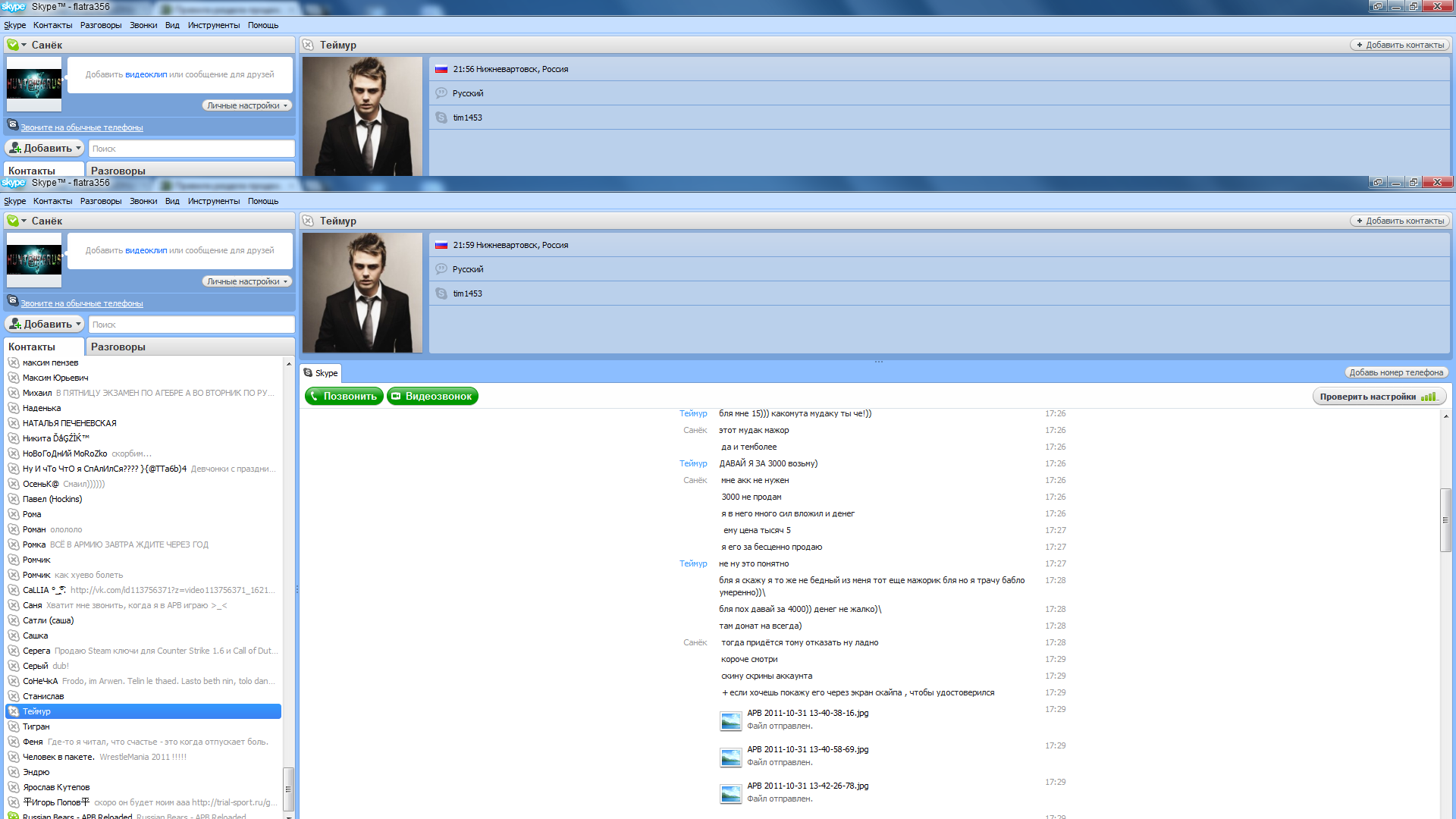Click the contact list scrollbar thumb

288,789
